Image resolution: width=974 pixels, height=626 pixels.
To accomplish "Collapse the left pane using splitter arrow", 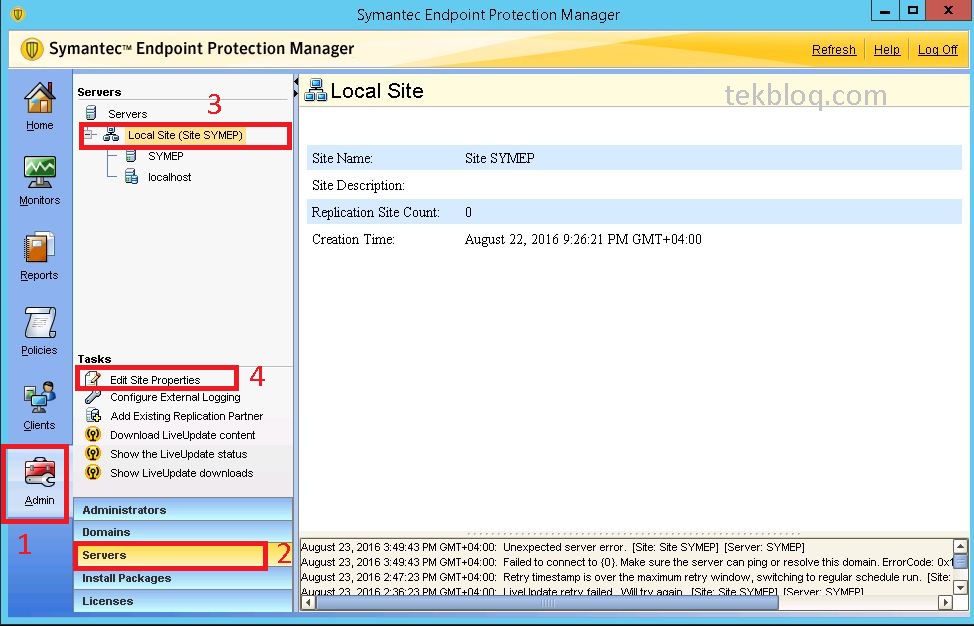I will tap(295, 81).
